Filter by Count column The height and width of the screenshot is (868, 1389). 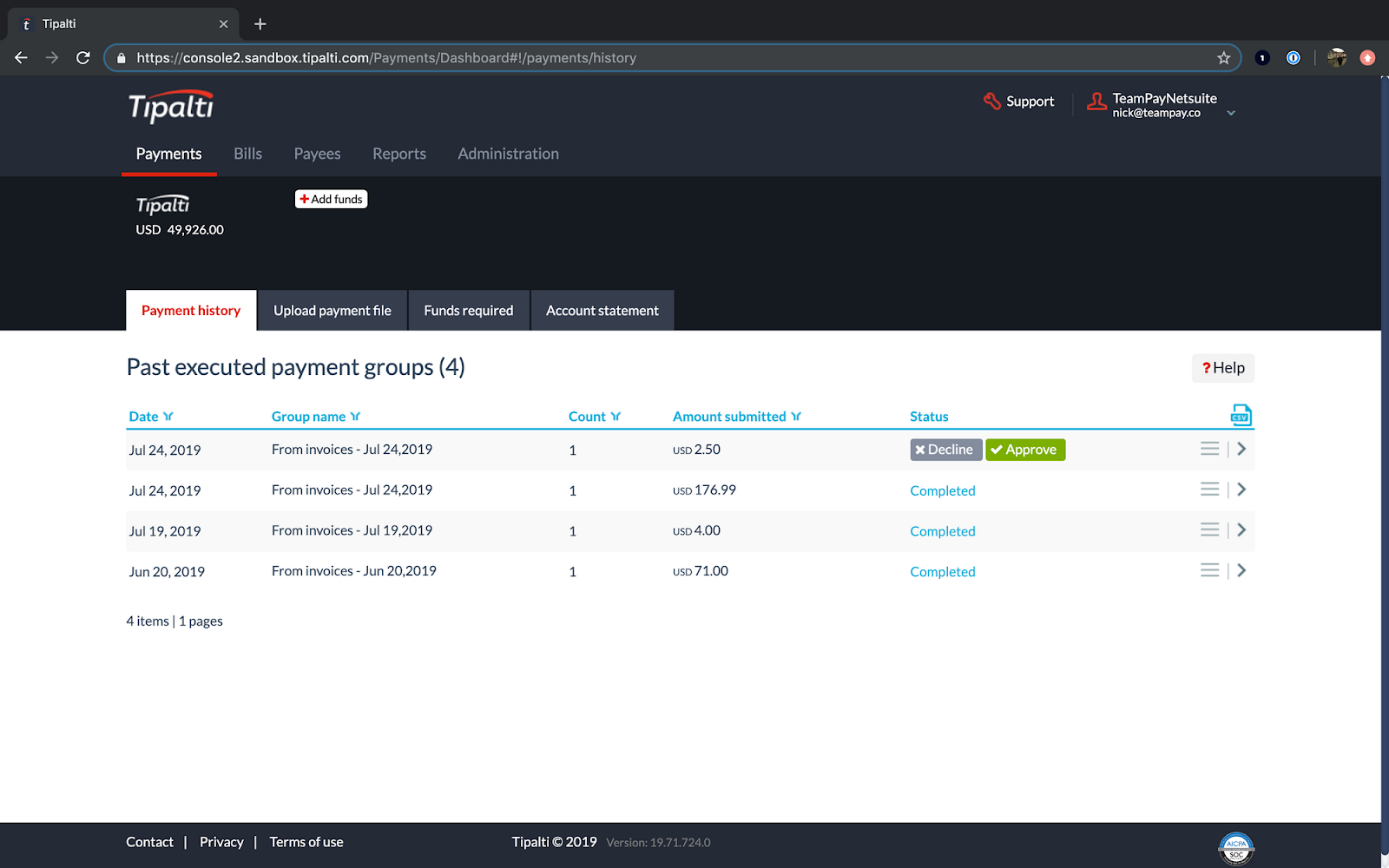pyautogui.click(x=616, y=417)
